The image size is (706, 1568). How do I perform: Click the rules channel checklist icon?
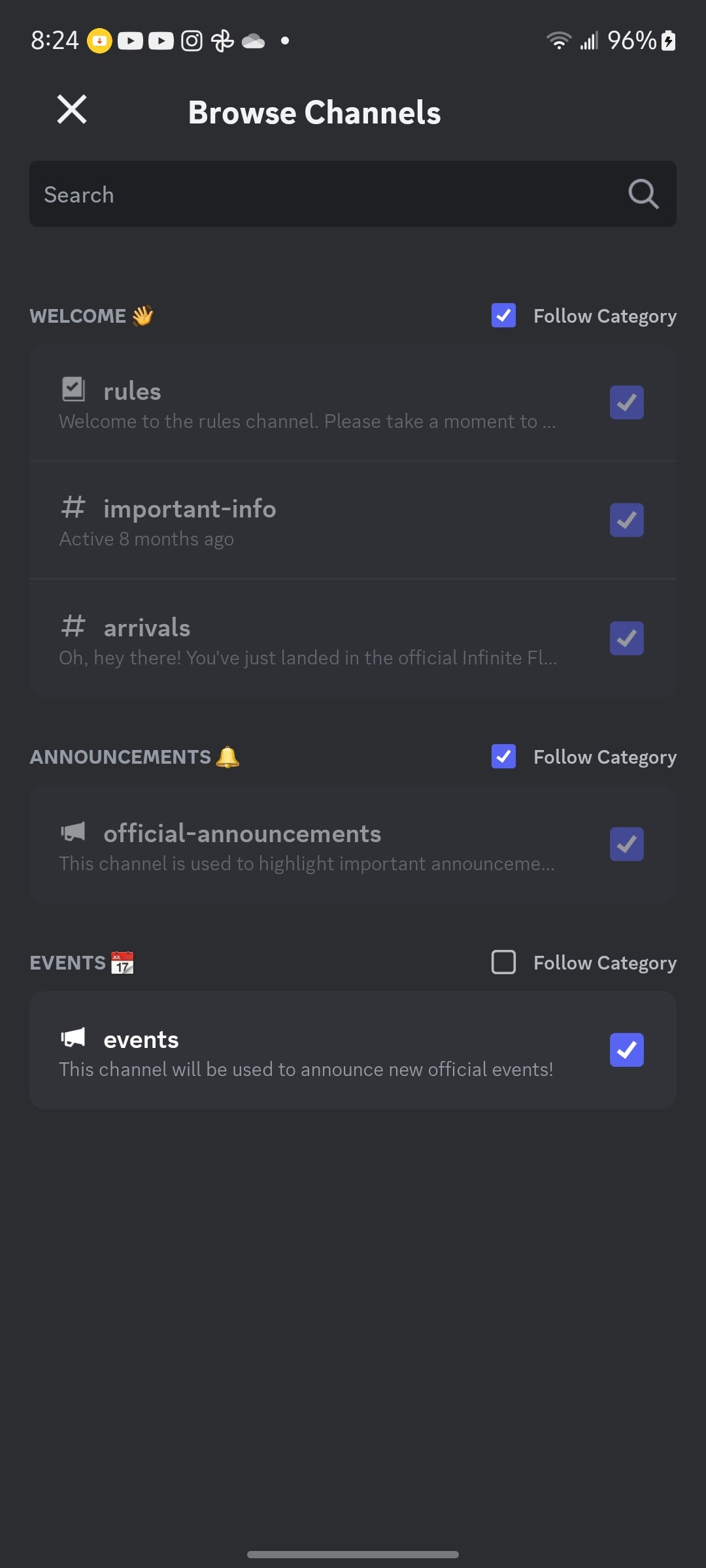coord(73,389)
